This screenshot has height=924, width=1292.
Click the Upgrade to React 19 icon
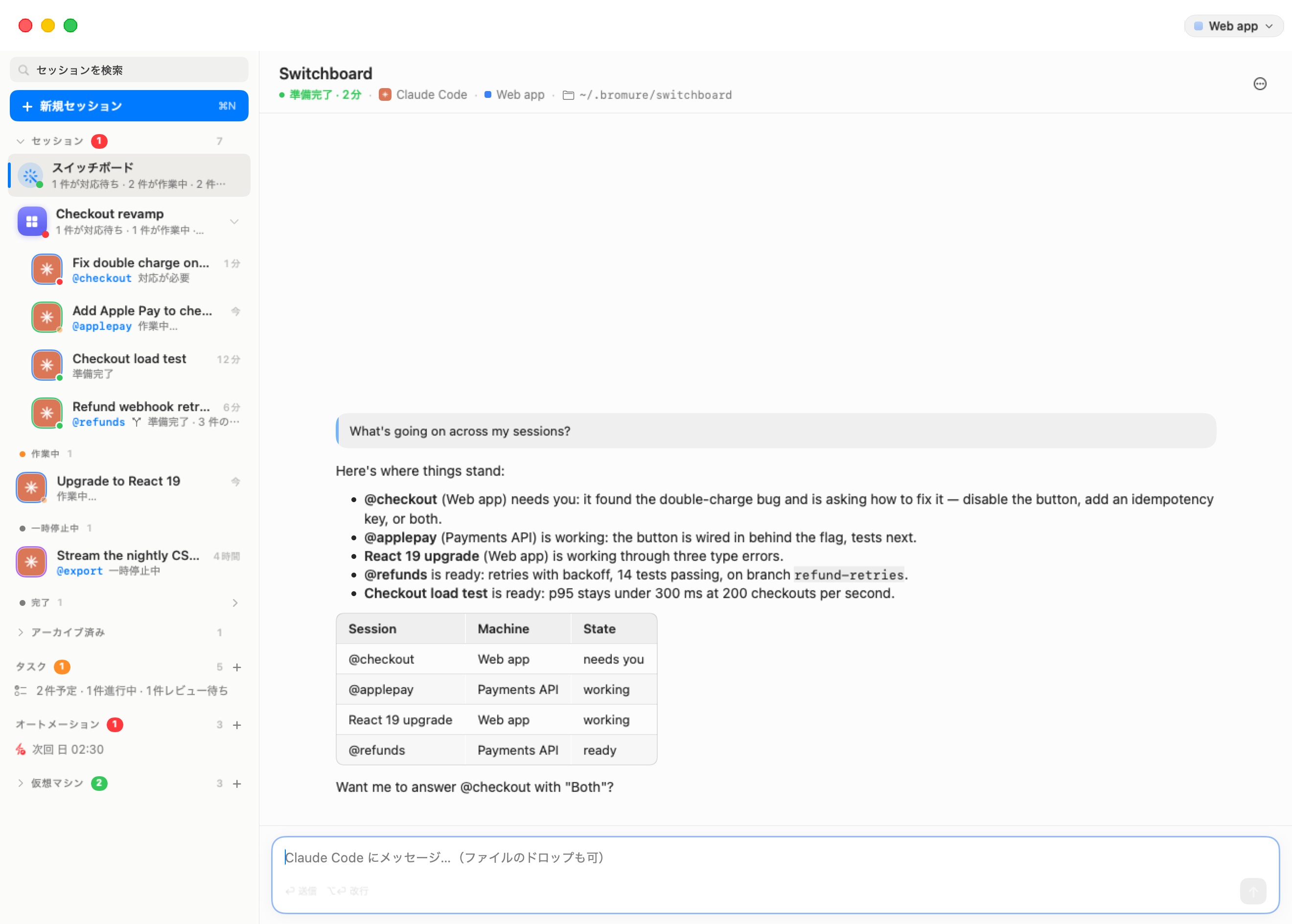tap(31, 487)
